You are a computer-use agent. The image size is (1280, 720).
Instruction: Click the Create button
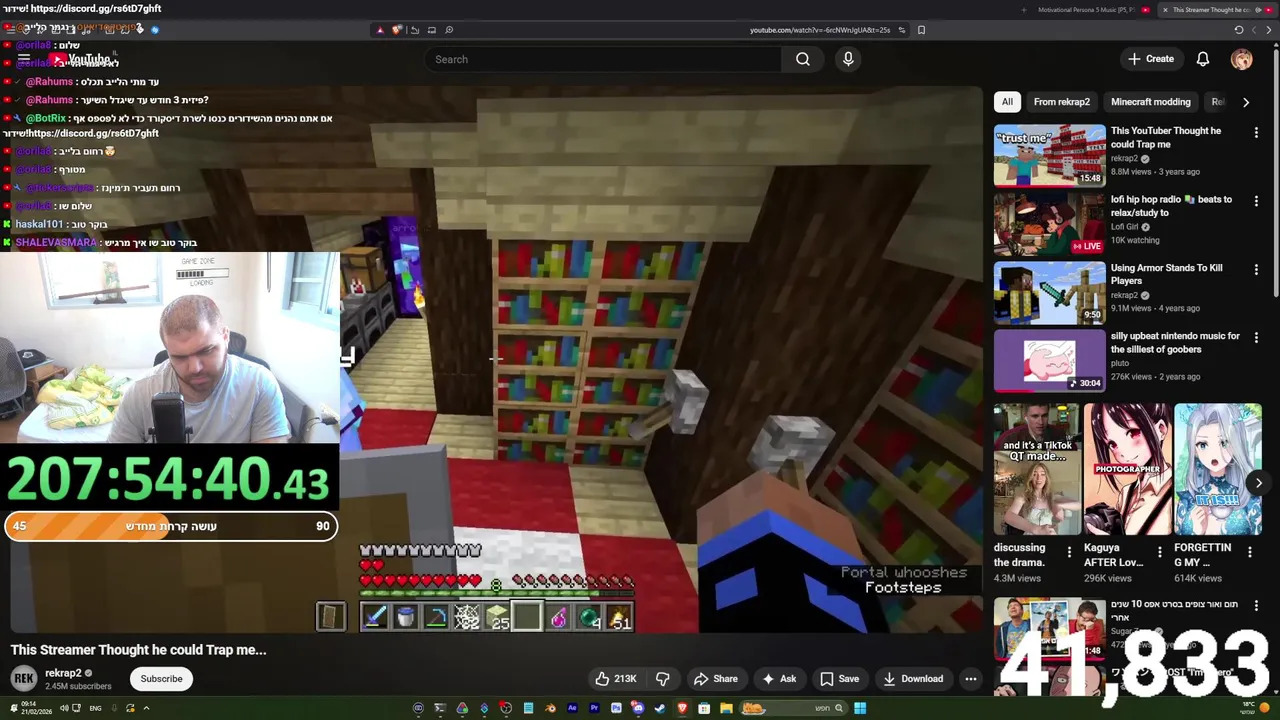tap(1150, 59)
